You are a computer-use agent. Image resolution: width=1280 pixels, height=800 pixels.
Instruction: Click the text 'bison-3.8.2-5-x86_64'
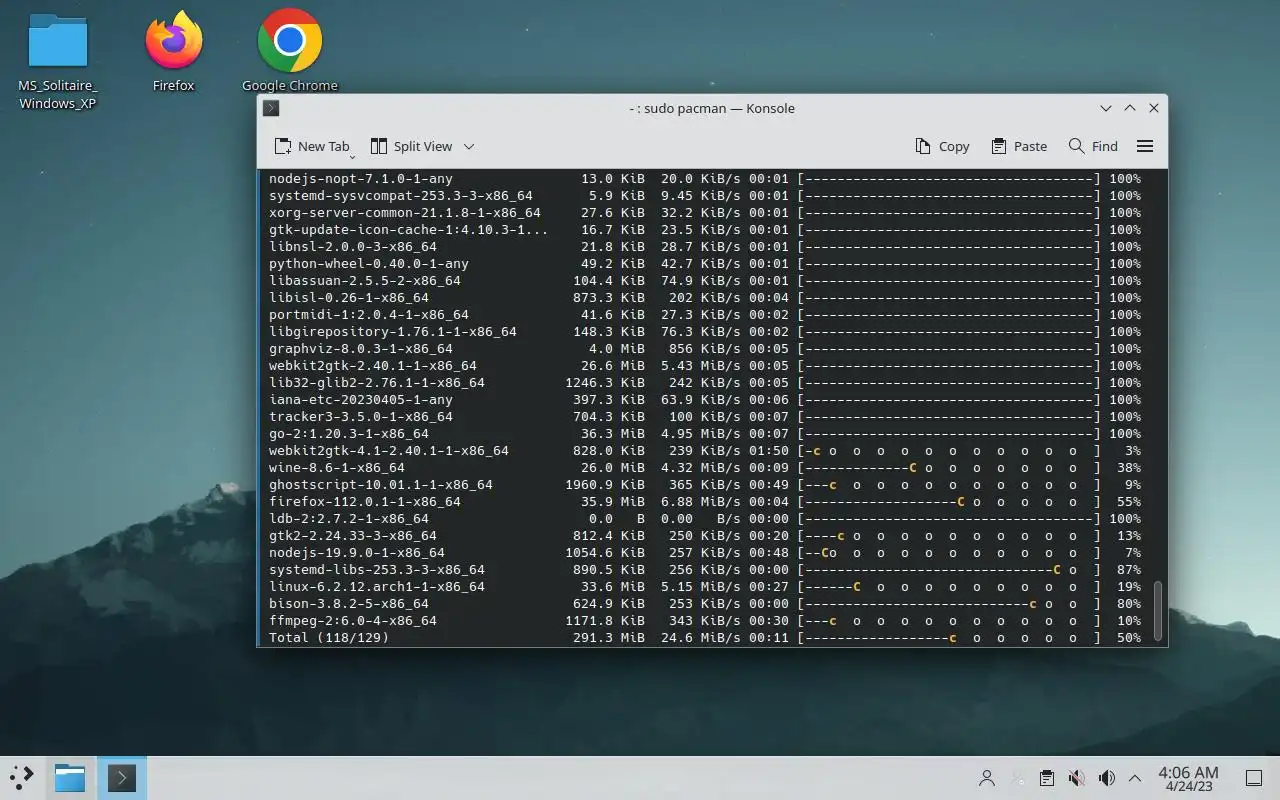pos(349,604)
